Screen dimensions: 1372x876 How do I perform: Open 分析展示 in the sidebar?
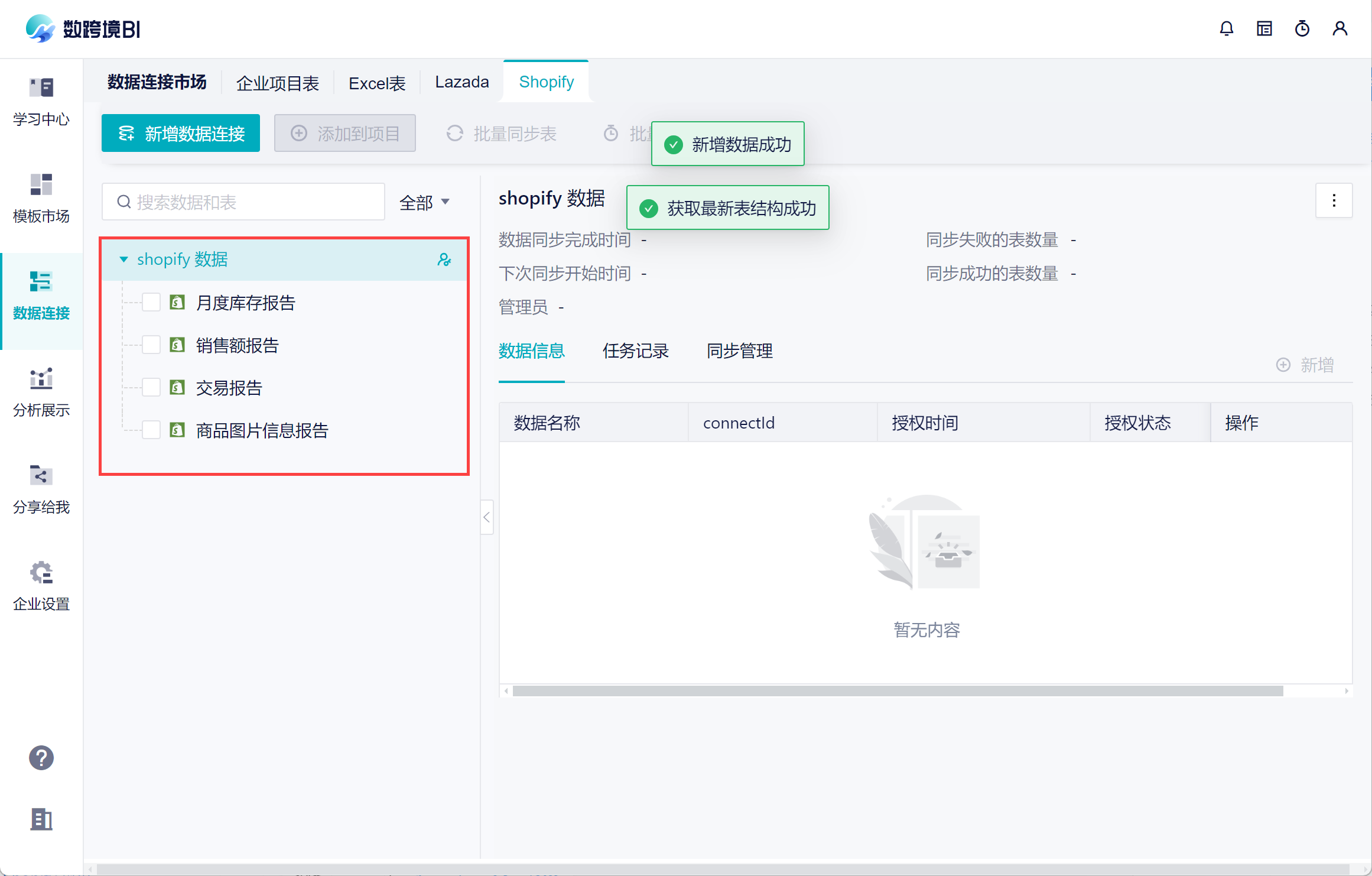[41, 392]
